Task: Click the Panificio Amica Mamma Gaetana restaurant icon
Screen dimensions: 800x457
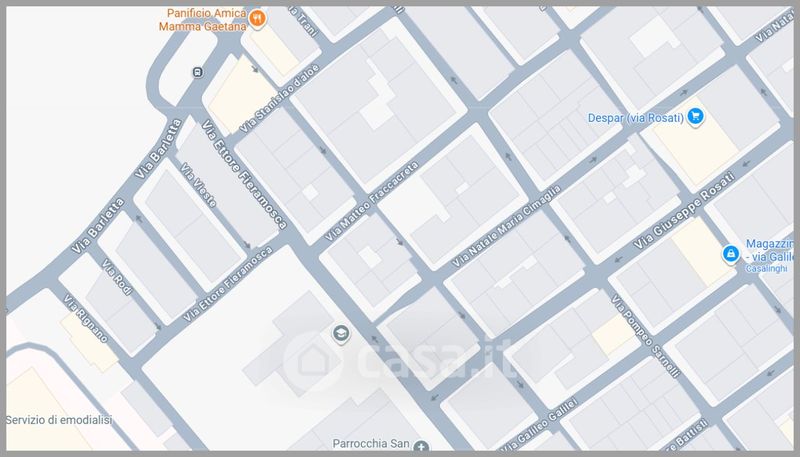Action: [x=257, y=17]
